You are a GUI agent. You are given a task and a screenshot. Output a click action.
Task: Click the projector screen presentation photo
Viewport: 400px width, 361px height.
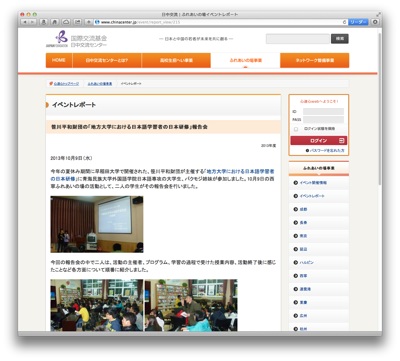click(x=97, y=224)
